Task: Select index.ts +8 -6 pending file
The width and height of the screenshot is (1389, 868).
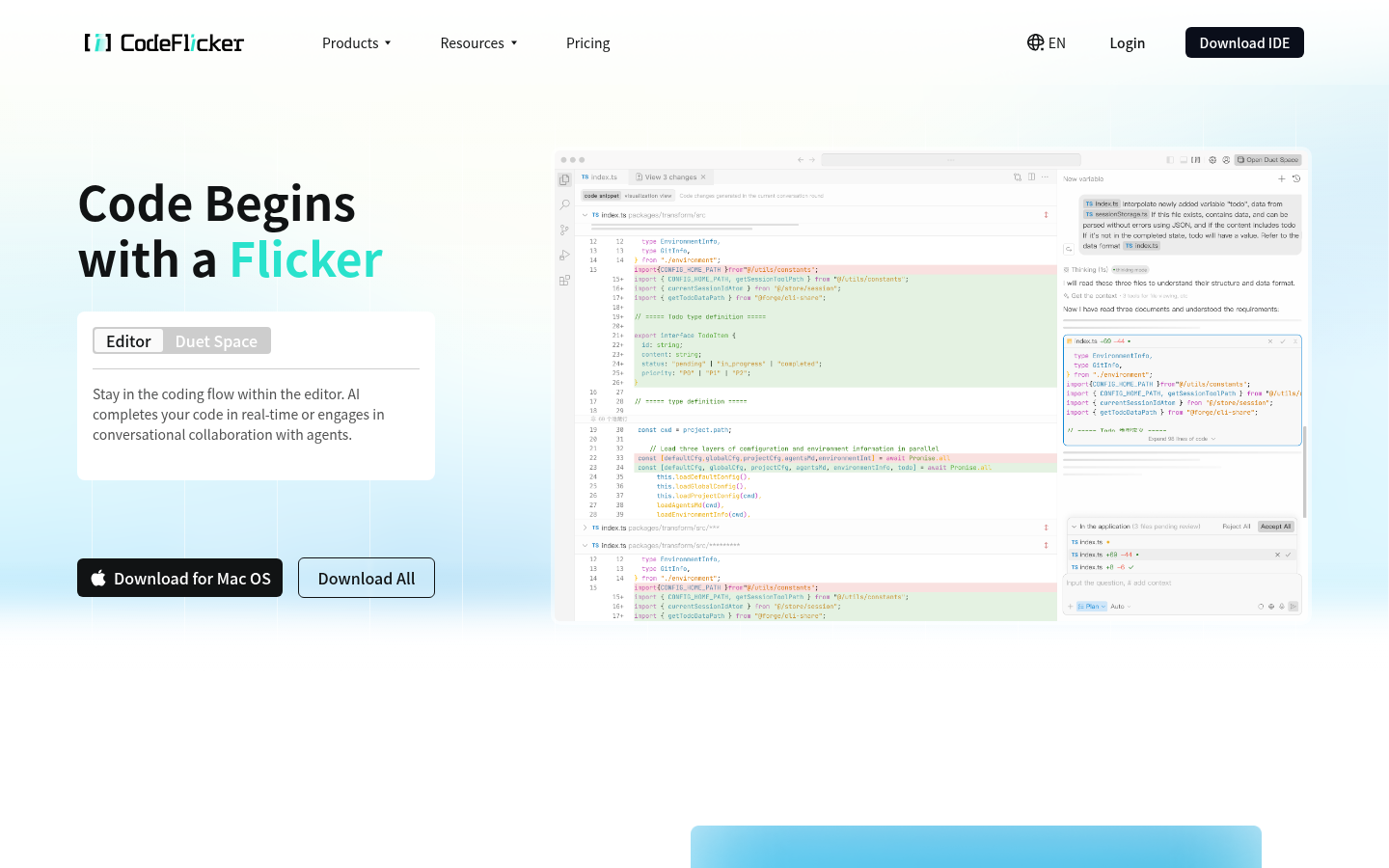Action: coord(1182,567)
